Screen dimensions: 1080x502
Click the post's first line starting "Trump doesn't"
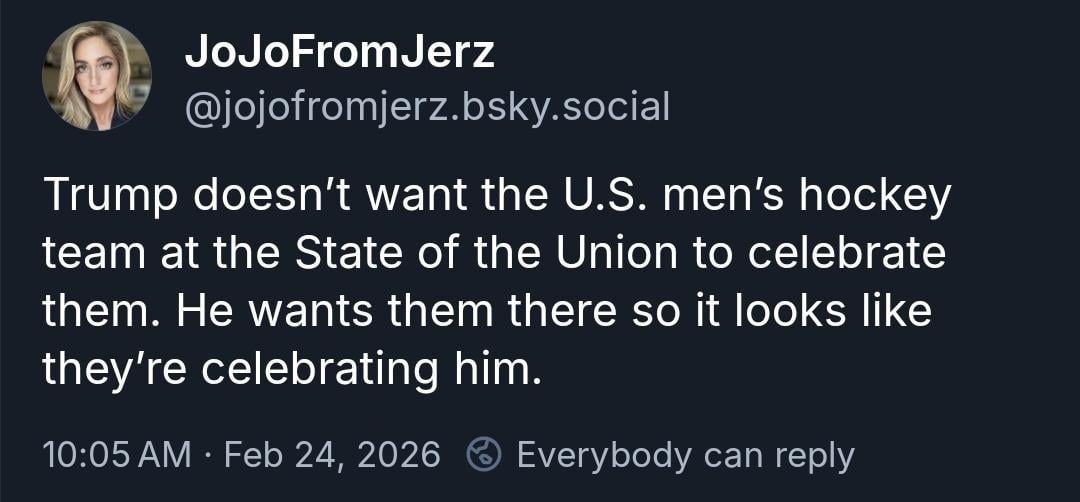point(496,196)
